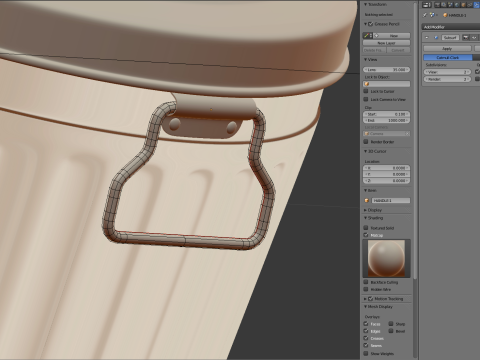Click the Clip Start value field
480x360 pixels.
pos(387,114)
